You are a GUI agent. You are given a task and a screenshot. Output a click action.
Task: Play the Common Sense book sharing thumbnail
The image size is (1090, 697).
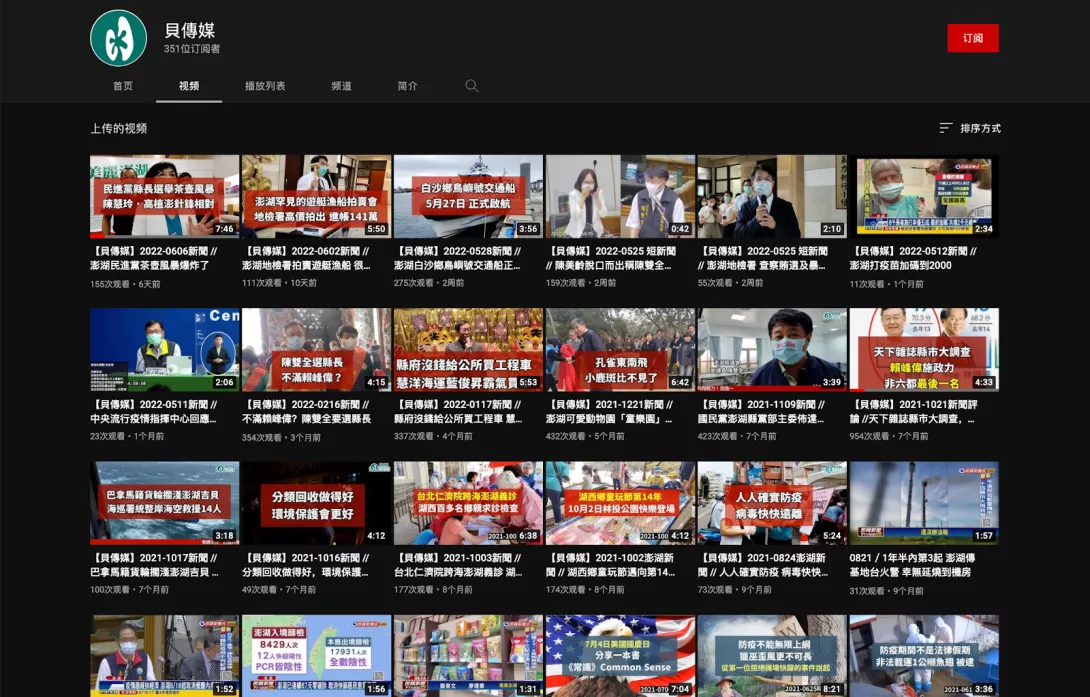[x=620, y=655]
